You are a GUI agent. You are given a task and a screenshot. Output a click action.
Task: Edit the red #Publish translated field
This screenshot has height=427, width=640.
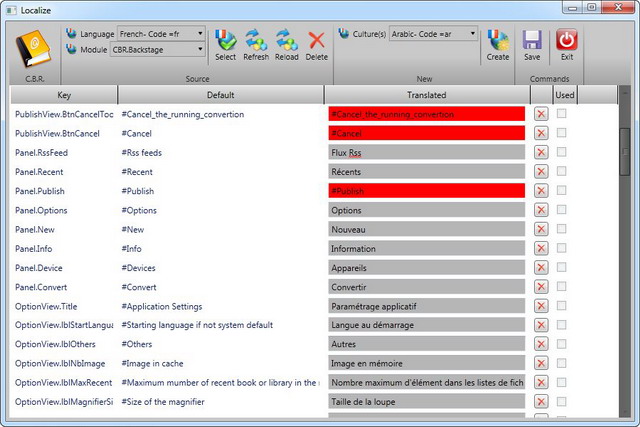click(427, 191)
